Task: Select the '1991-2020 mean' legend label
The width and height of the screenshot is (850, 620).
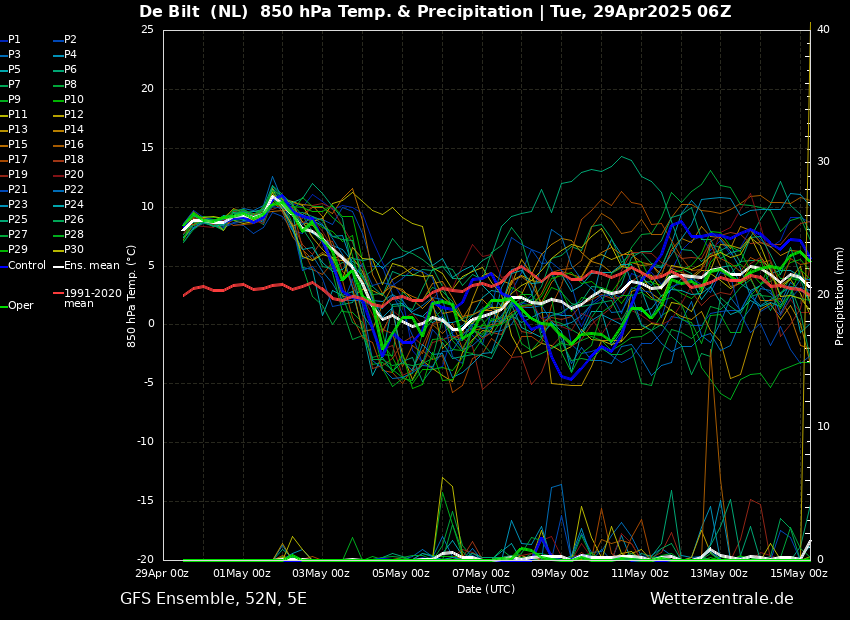Action: tap(93, 299)
